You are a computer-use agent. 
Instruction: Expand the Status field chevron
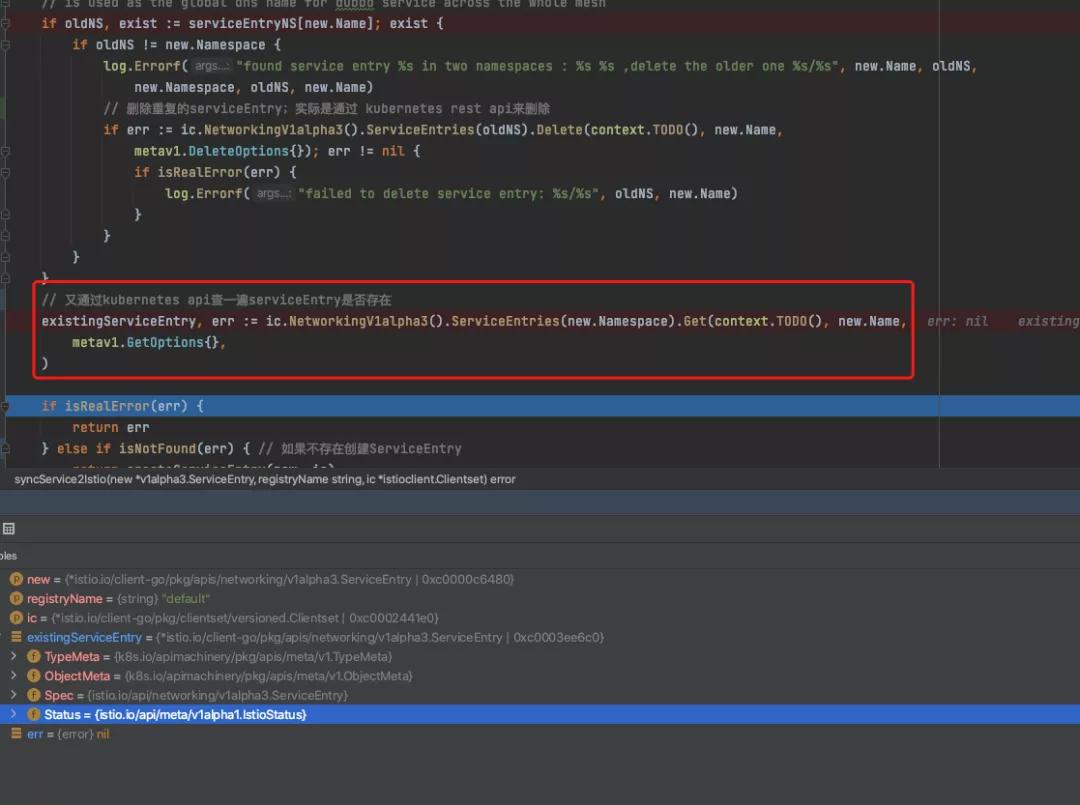tap(13, 715)
